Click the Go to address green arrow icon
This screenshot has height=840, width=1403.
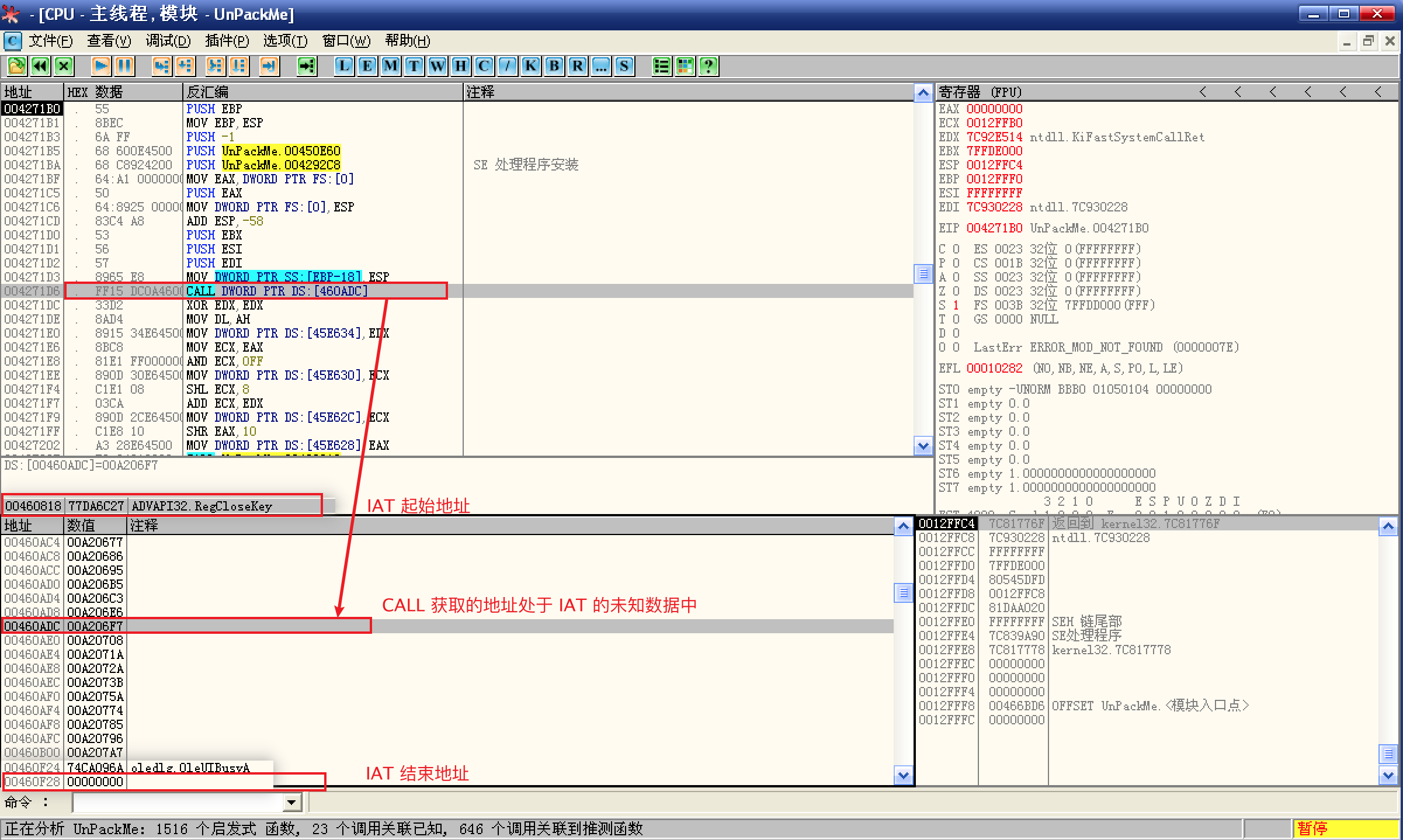pyautogui.click(x=307, y=66)
